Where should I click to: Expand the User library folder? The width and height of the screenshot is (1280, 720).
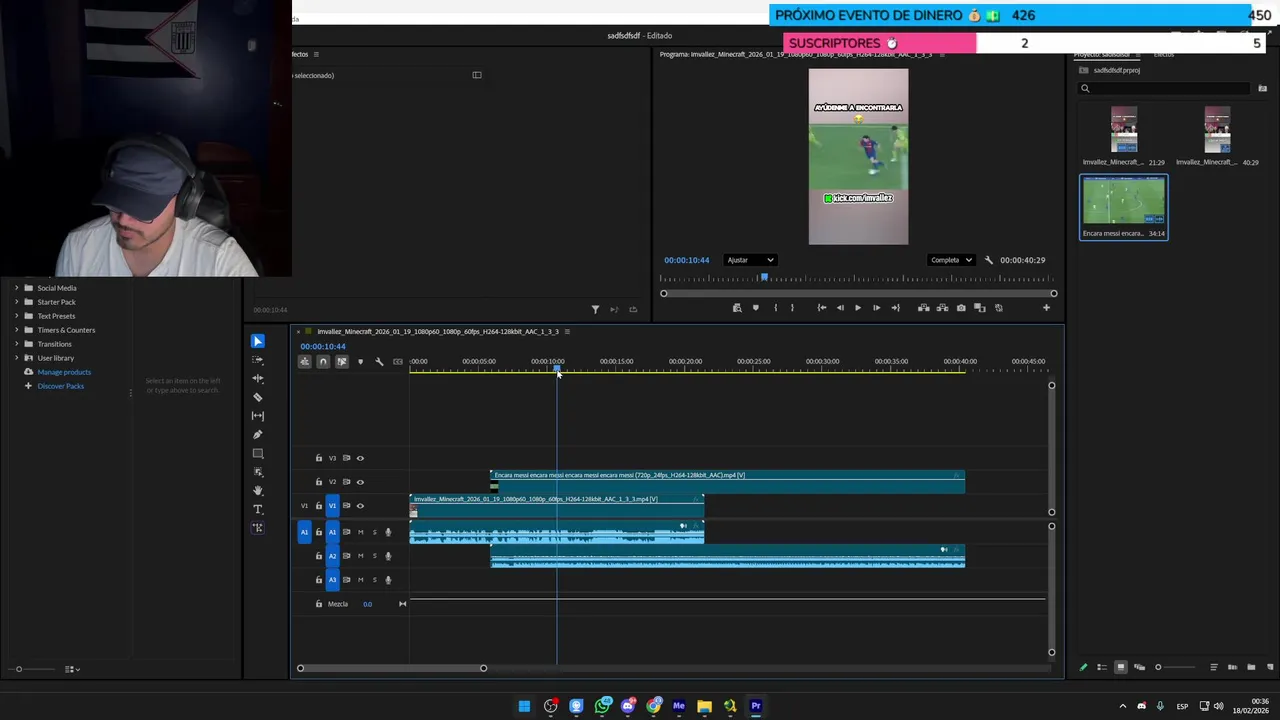point(16,358)
